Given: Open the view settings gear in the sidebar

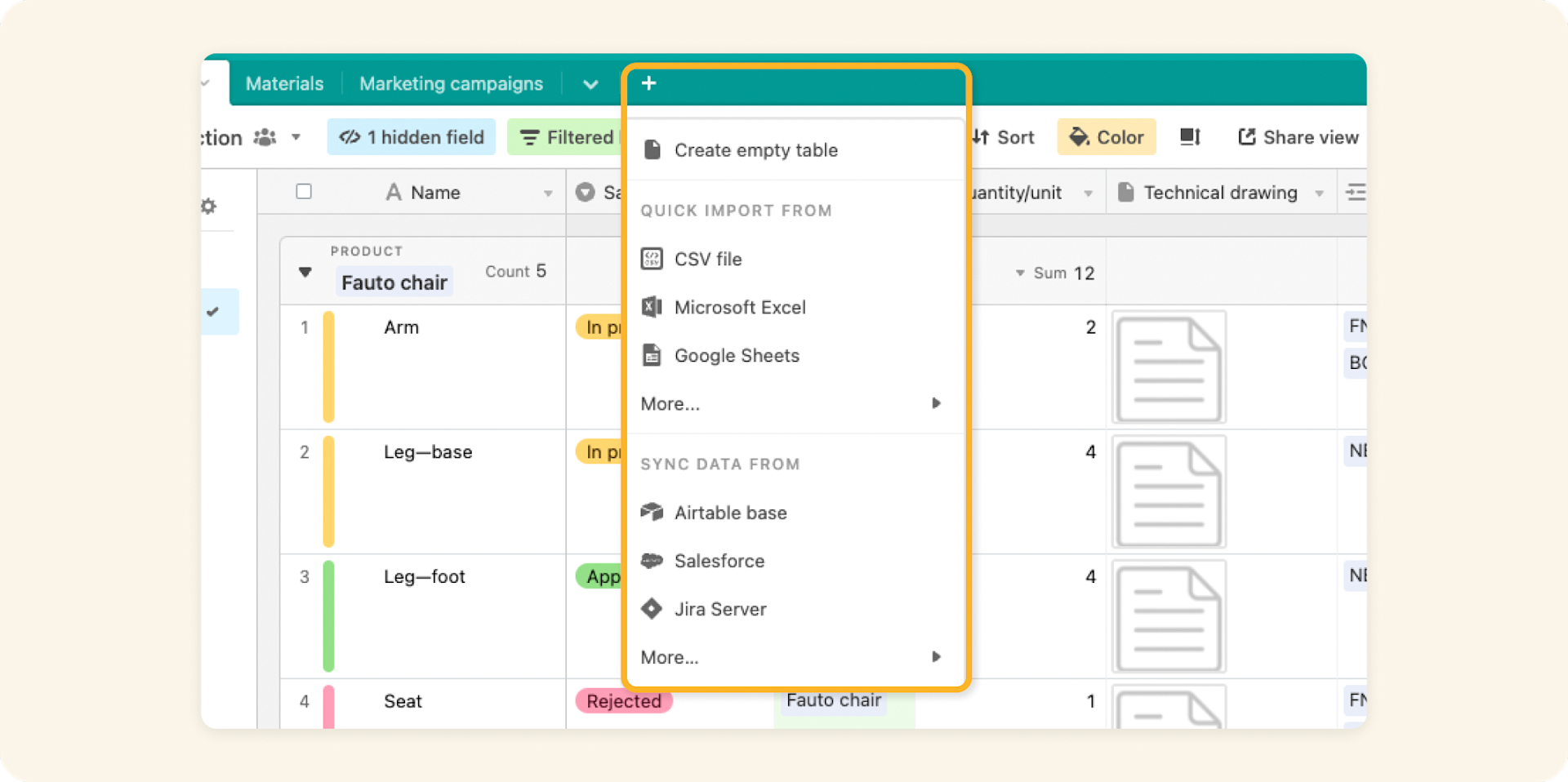Looking at the screenshot, I should (208, 206).
